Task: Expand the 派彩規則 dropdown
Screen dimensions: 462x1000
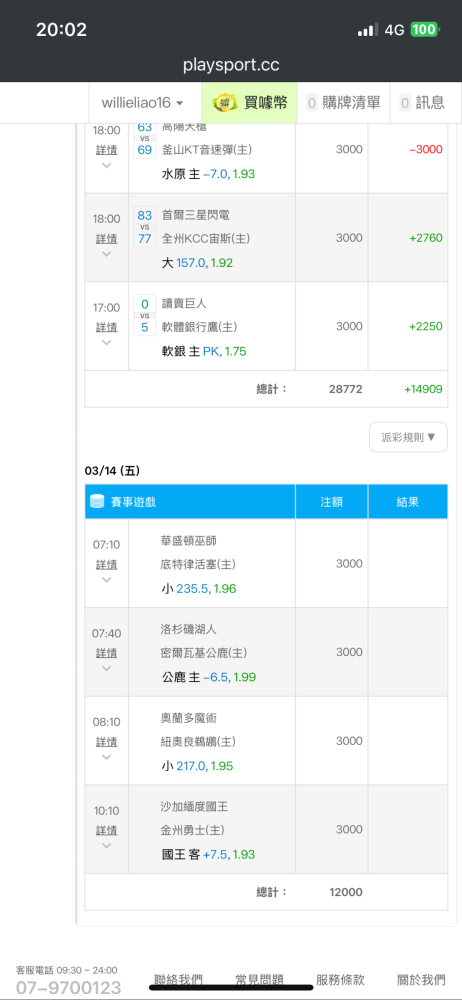Action: (408, 438)
